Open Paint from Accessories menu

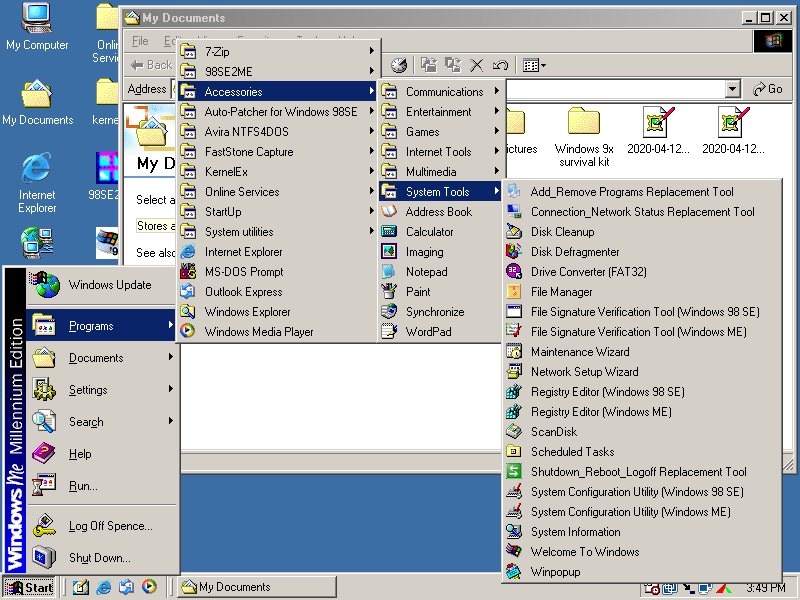[440, 292]
